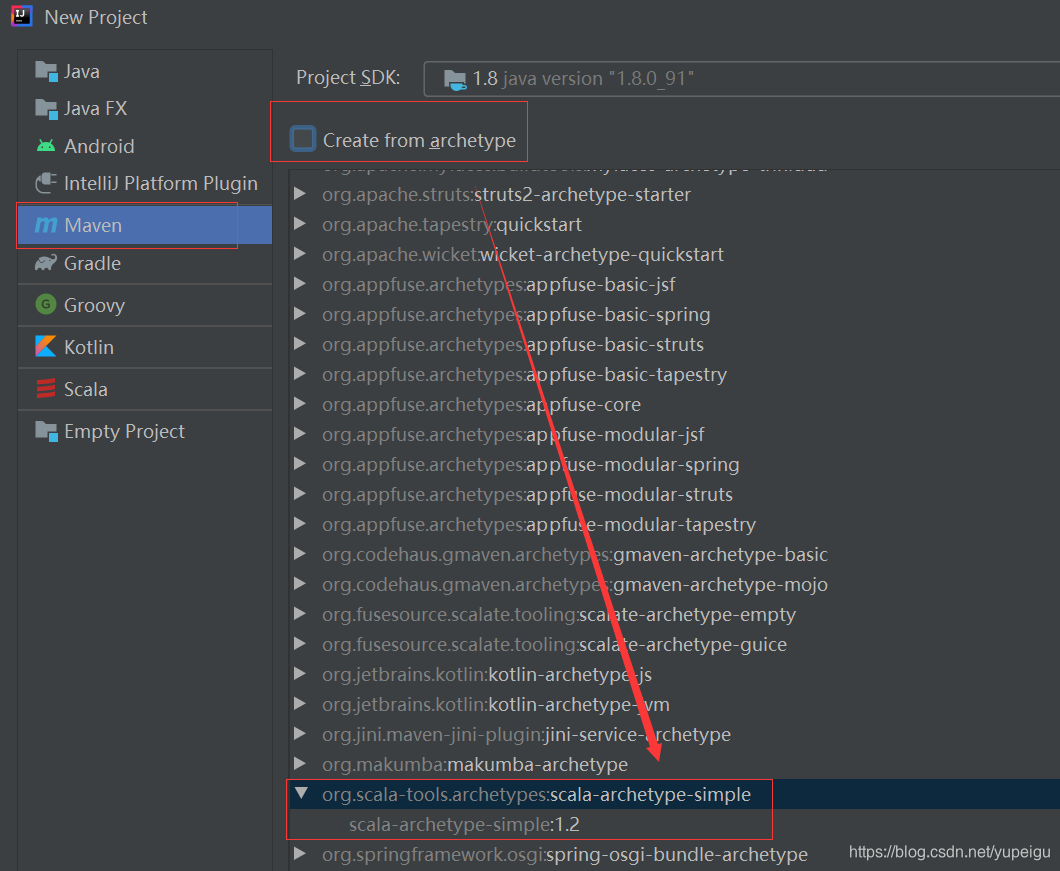Expand the spring-osgi-bundle-archetype node
Viewport: 1060px width, 871px height.
[x=300, y=854]
